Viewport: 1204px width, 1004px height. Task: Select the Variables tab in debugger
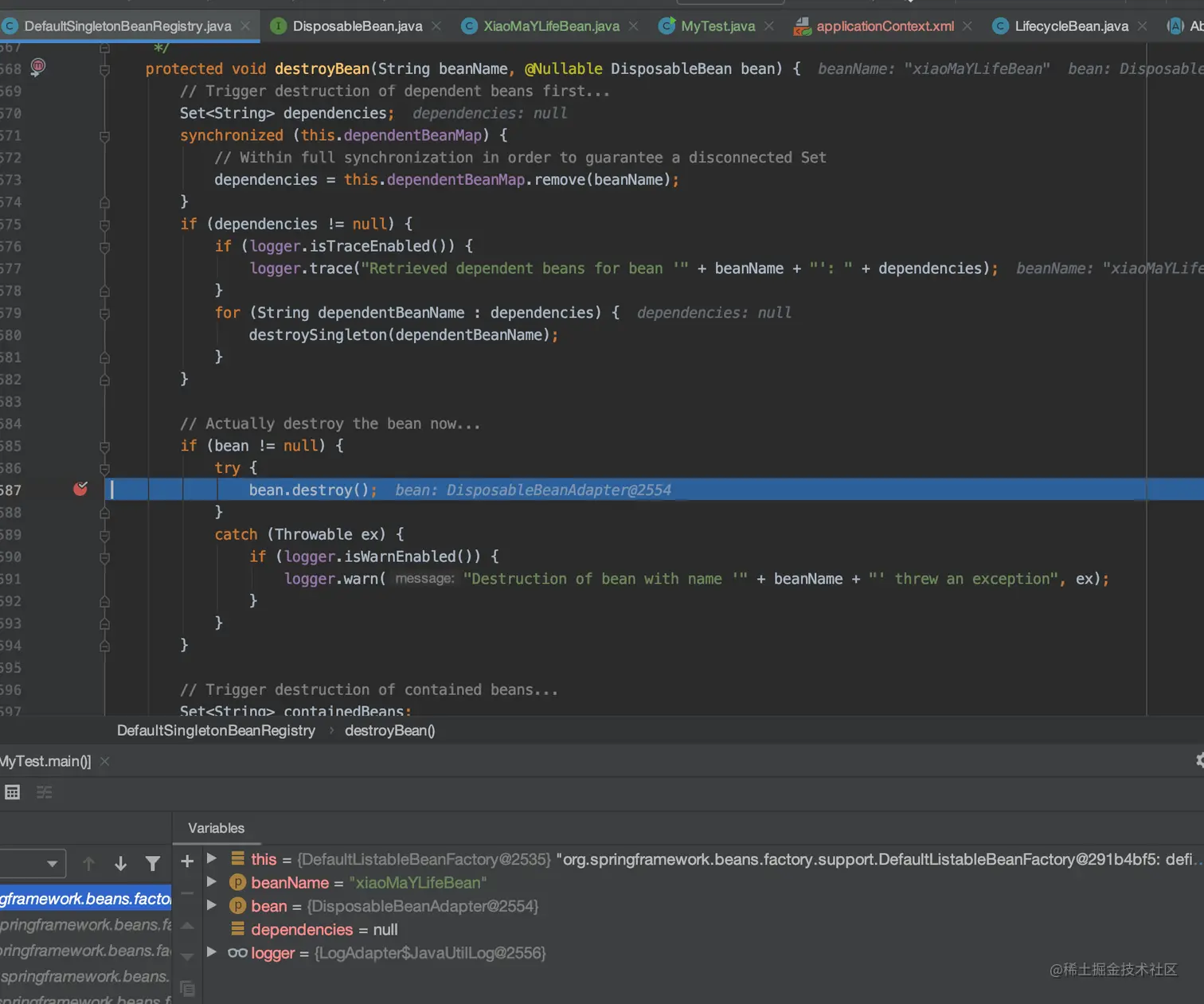coord(217,828)
